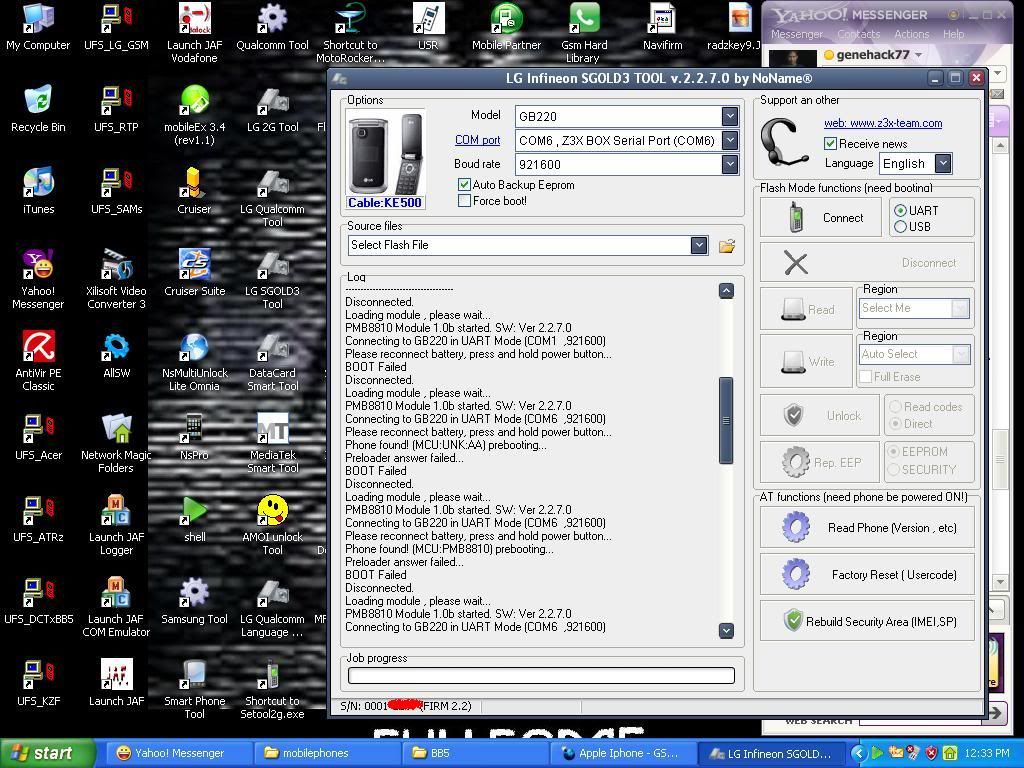Click the Connect button
The width and height of the screenshot is (1024, 768).
tap(821, 217)
